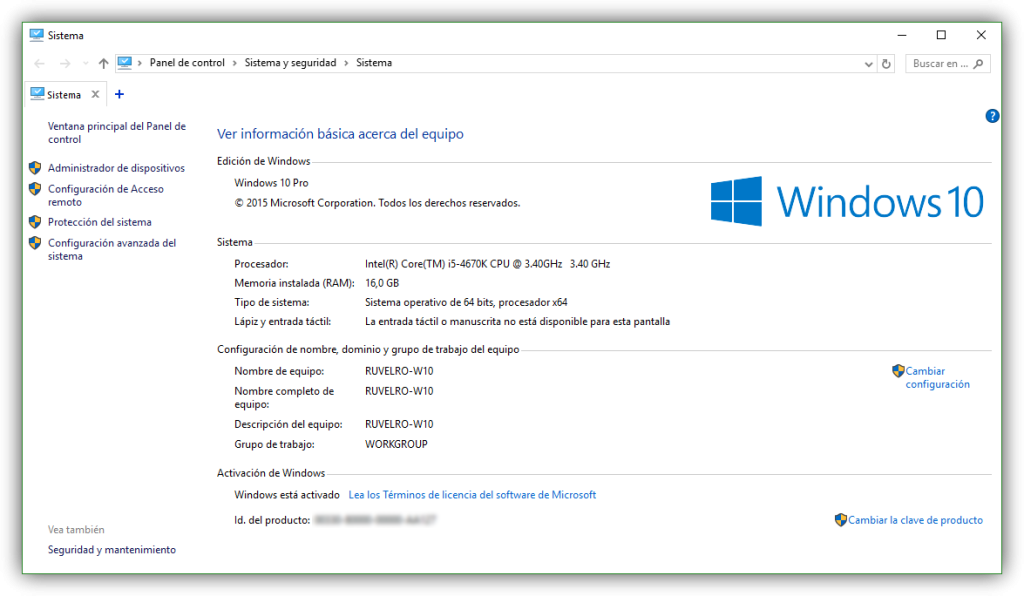
Task: Open Configuración de Acceso remoto
Action: (105, 195)
